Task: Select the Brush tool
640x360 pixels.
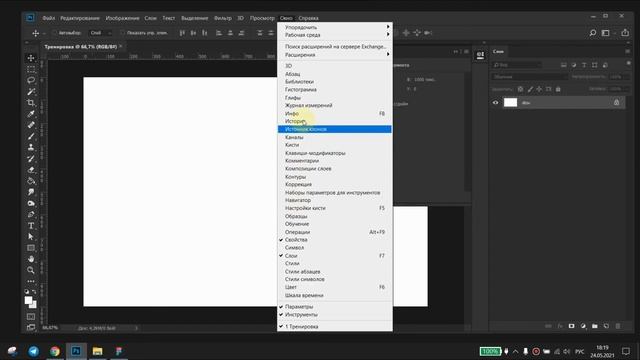Action: click(x=31, y=136)
